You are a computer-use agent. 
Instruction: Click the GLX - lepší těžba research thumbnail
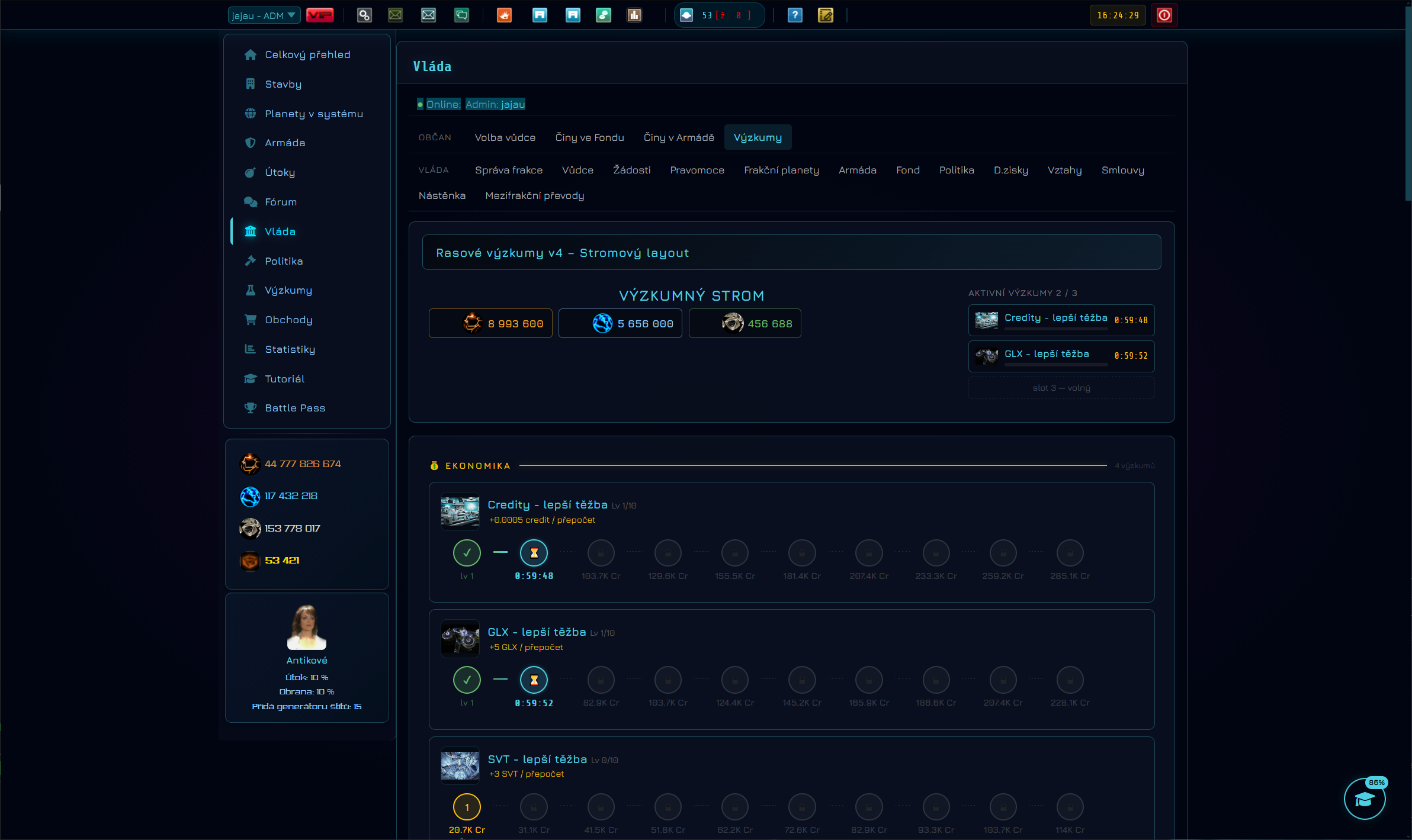[x=460, y=639]
